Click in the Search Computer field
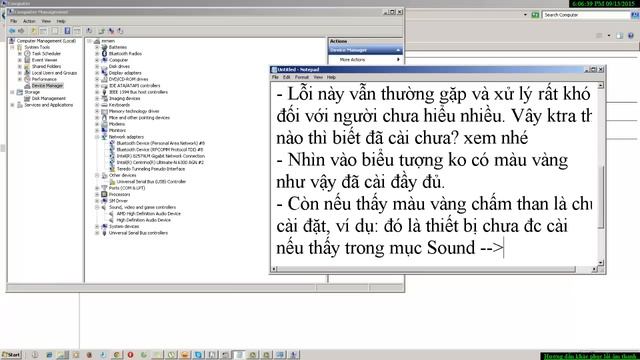 coord(587,15)
